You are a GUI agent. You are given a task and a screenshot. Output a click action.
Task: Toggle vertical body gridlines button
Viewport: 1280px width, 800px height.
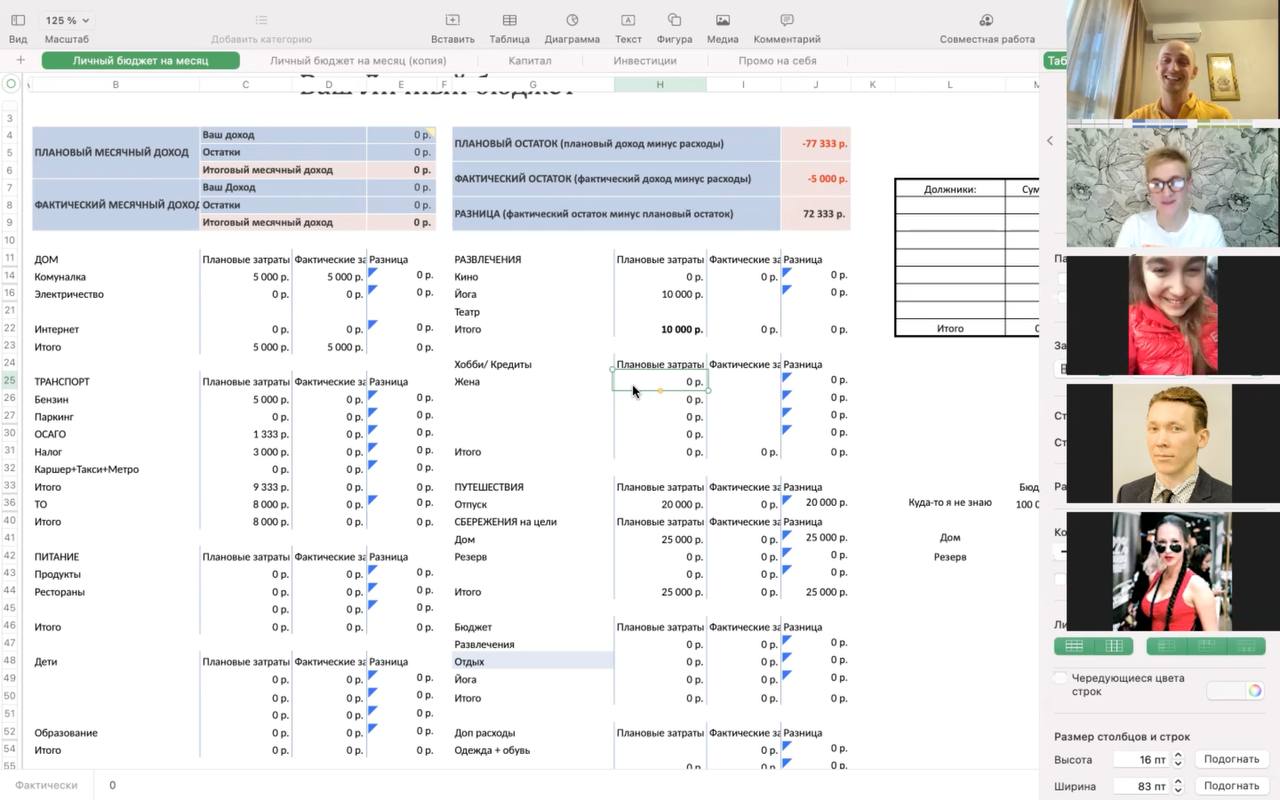[1114, 646]
